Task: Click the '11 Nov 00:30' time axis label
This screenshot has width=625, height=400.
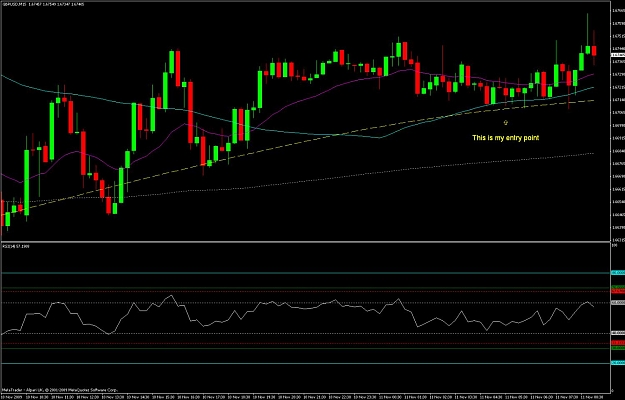Action: (x=390, y=397)
